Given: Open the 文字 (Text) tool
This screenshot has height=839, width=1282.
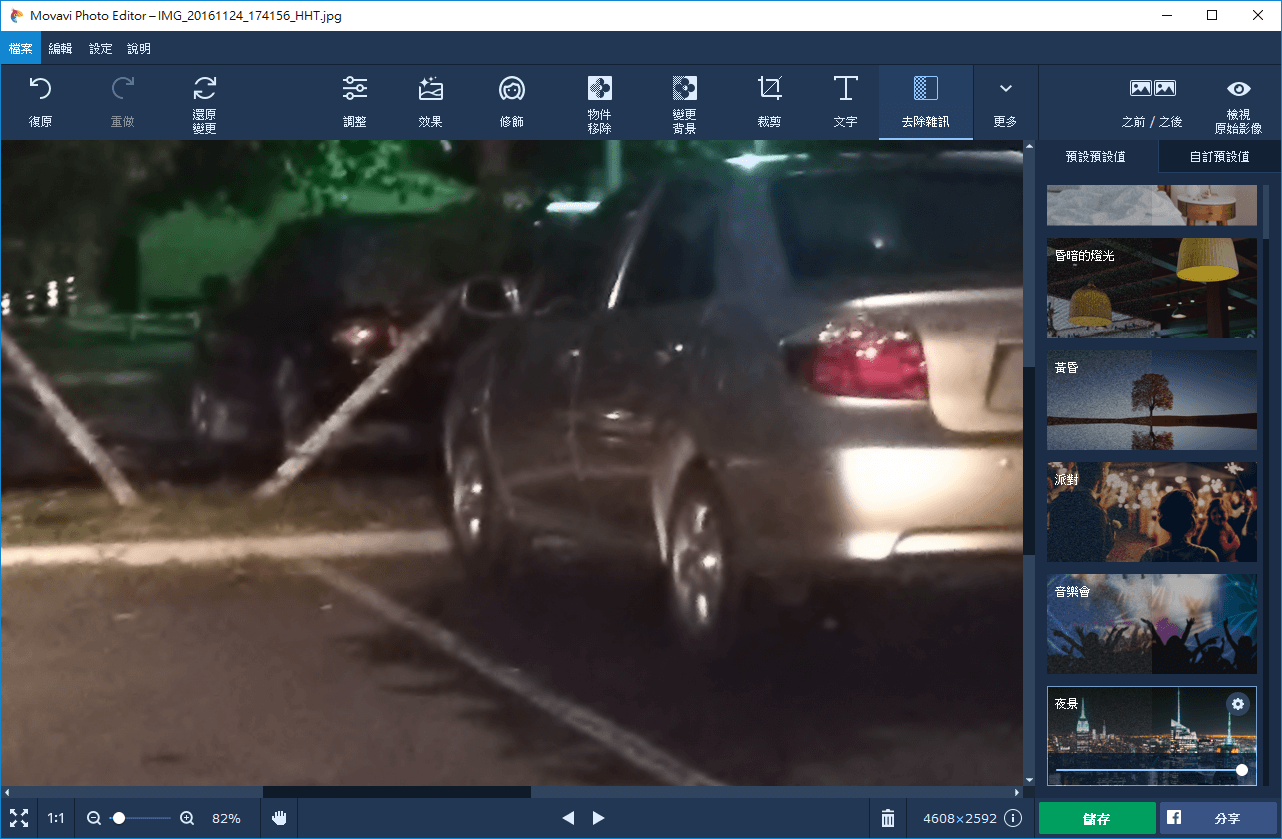Looking at the screenshot, I should tap(845, 90).
